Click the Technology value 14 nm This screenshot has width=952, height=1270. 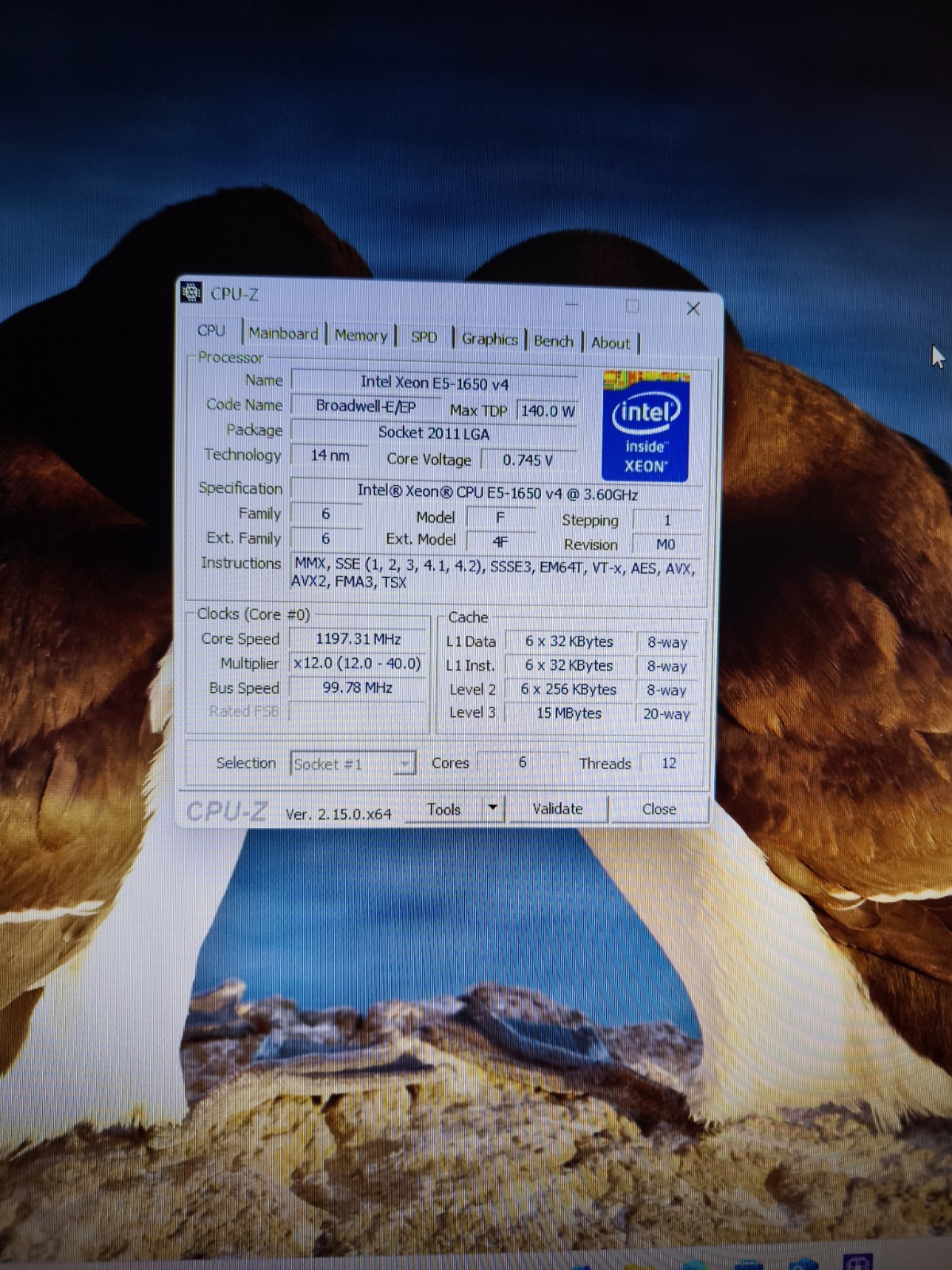(329, 456)
